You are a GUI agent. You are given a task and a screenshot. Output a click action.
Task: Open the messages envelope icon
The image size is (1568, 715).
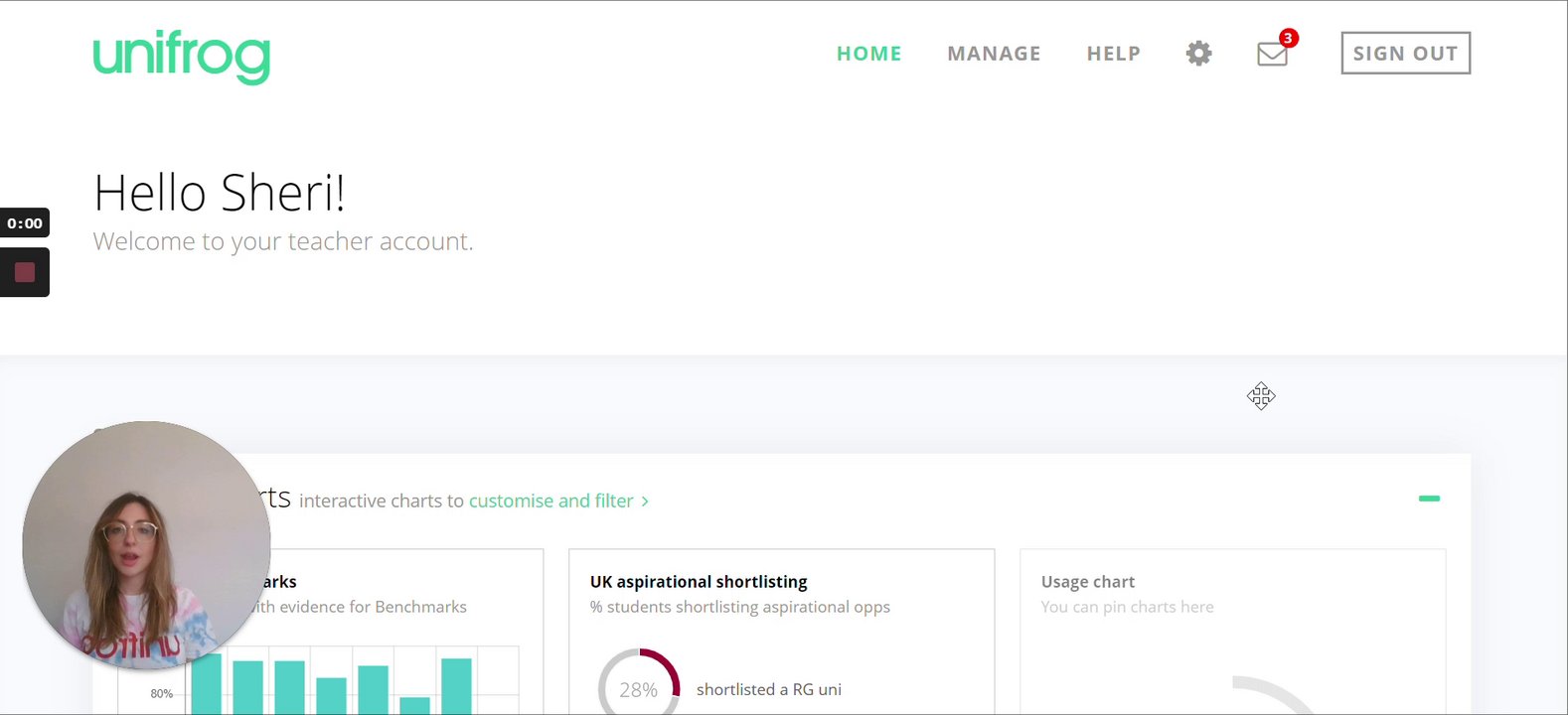(x=1272, y=55)
